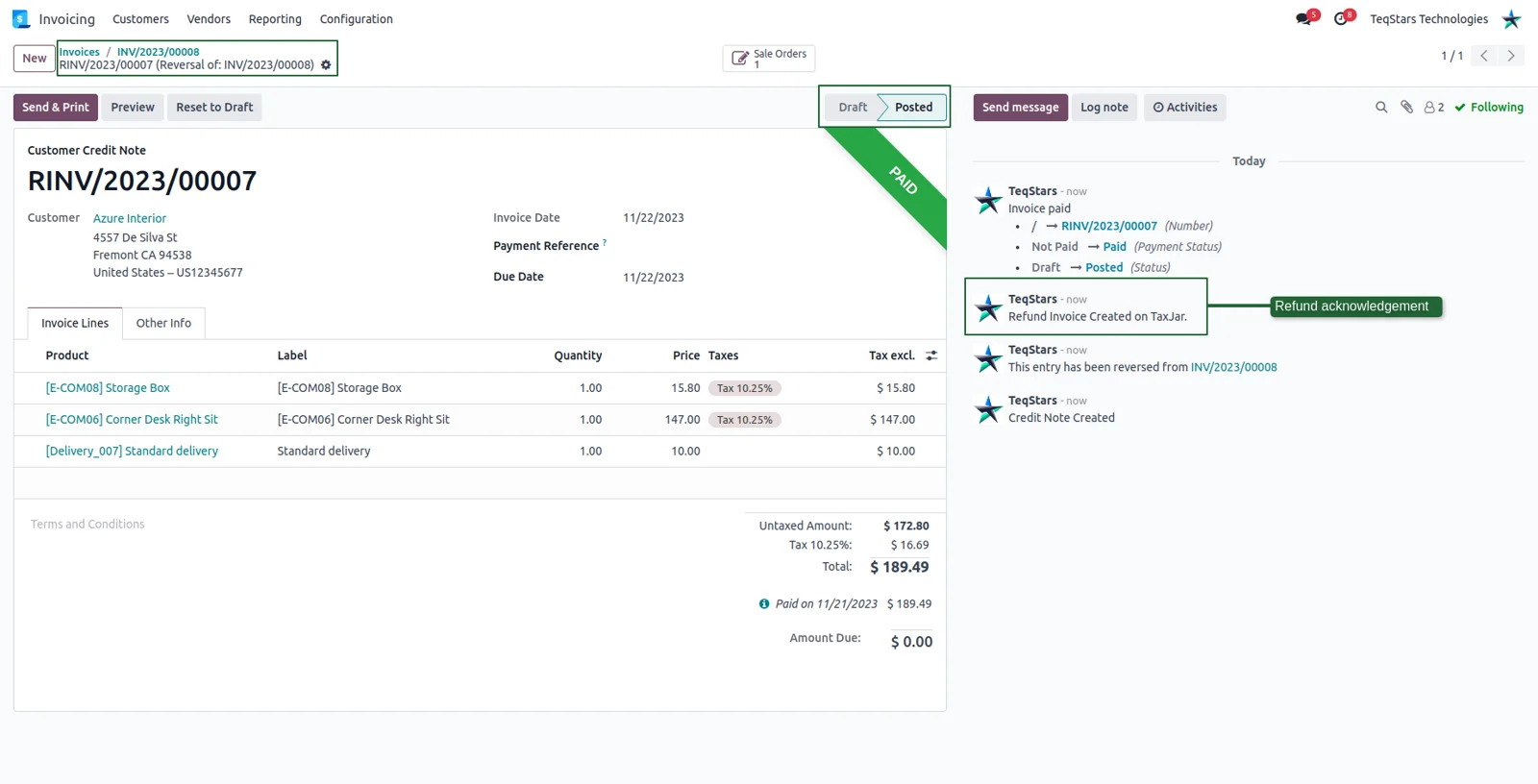Click TeqStars avatar on Credit Note Created message
Screen dimensions: 1538x784
[988, 409]
